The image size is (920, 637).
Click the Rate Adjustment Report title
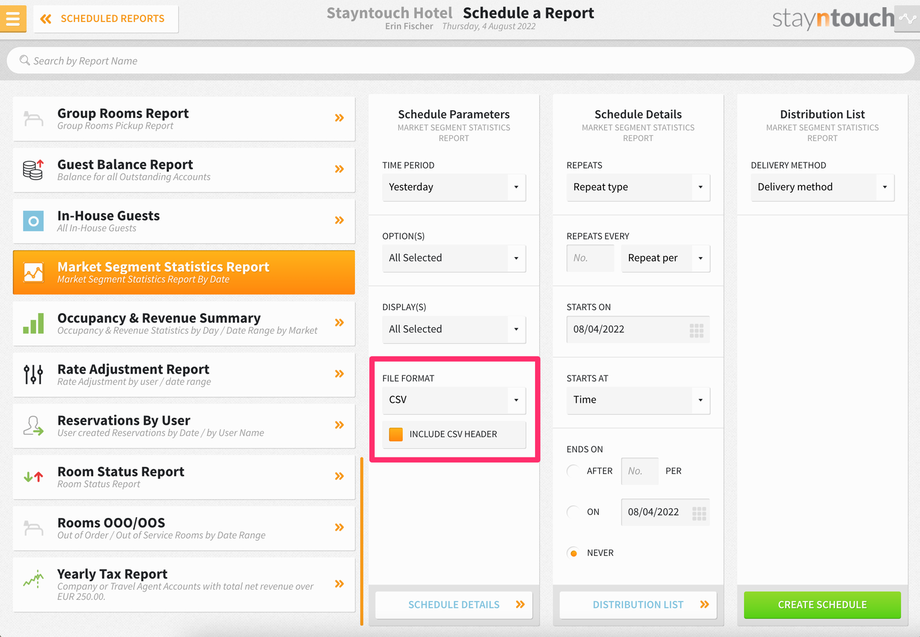(x=133, y=370)
